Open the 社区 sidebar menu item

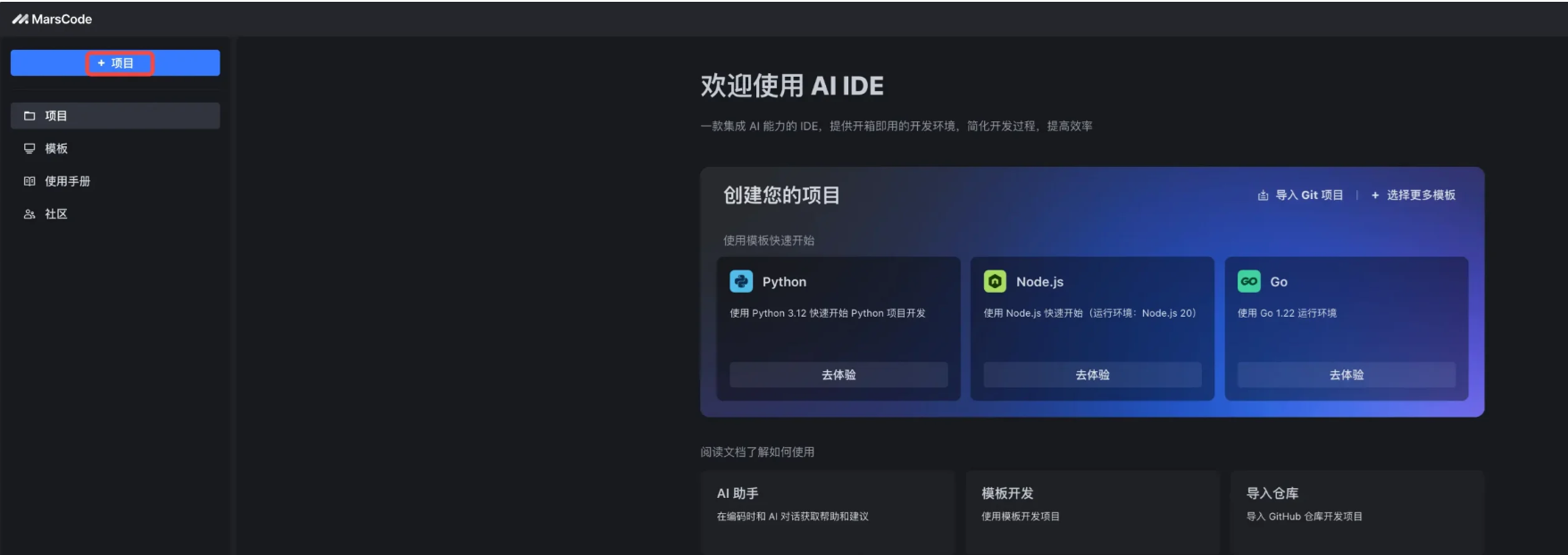click(115, 214)
